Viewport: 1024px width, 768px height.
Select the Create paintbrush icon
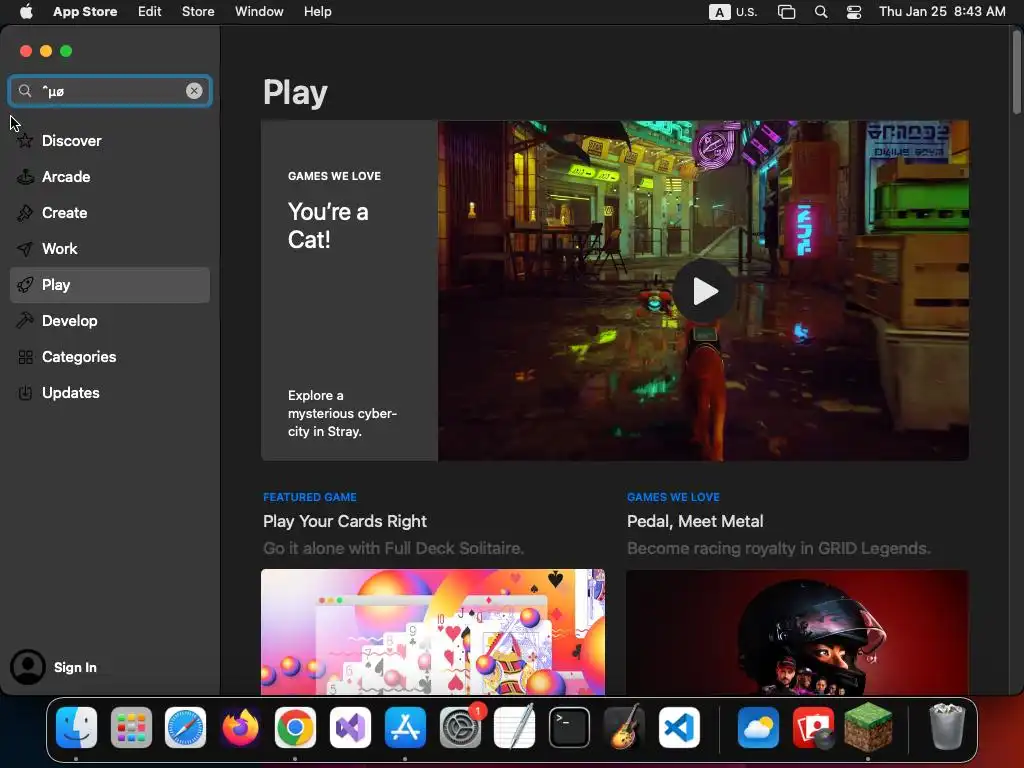click(25, 212)
